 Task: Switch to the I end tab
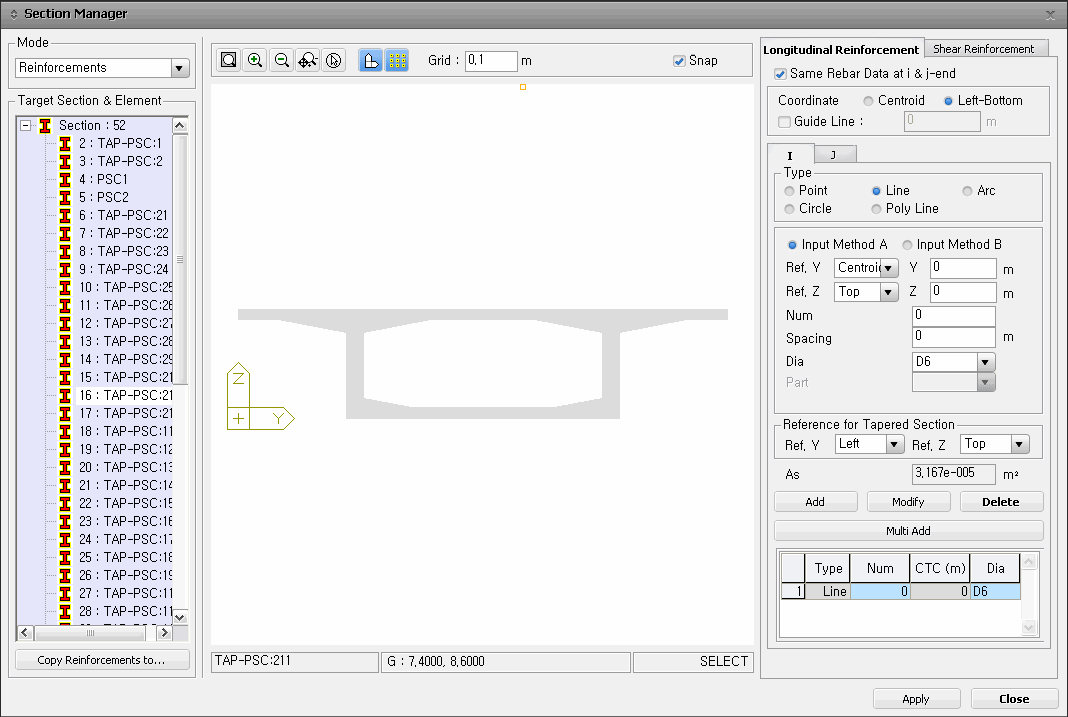(x=790, y=155)
